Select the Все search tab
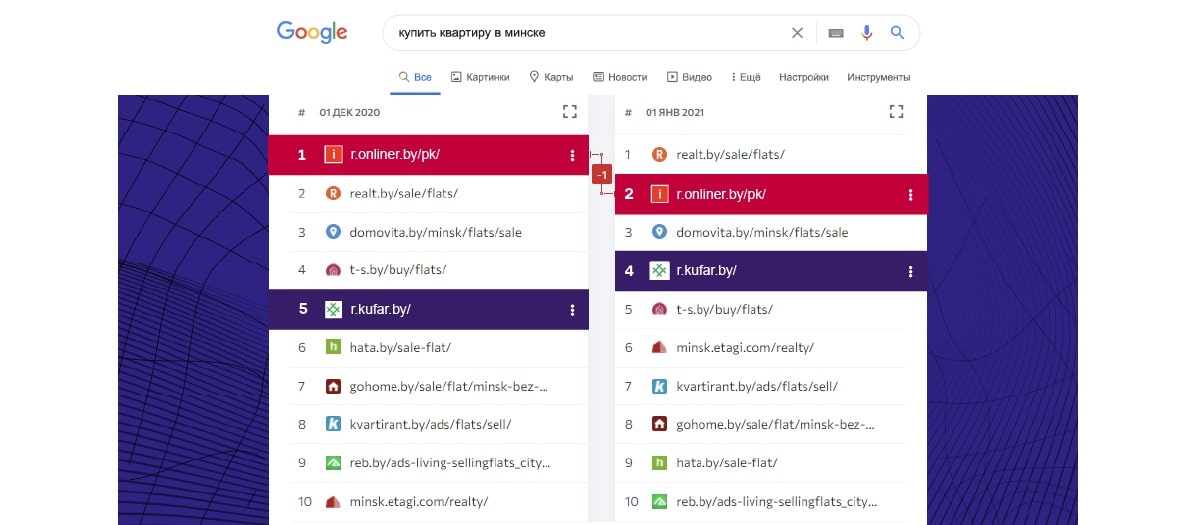 [x=415, y=77]
